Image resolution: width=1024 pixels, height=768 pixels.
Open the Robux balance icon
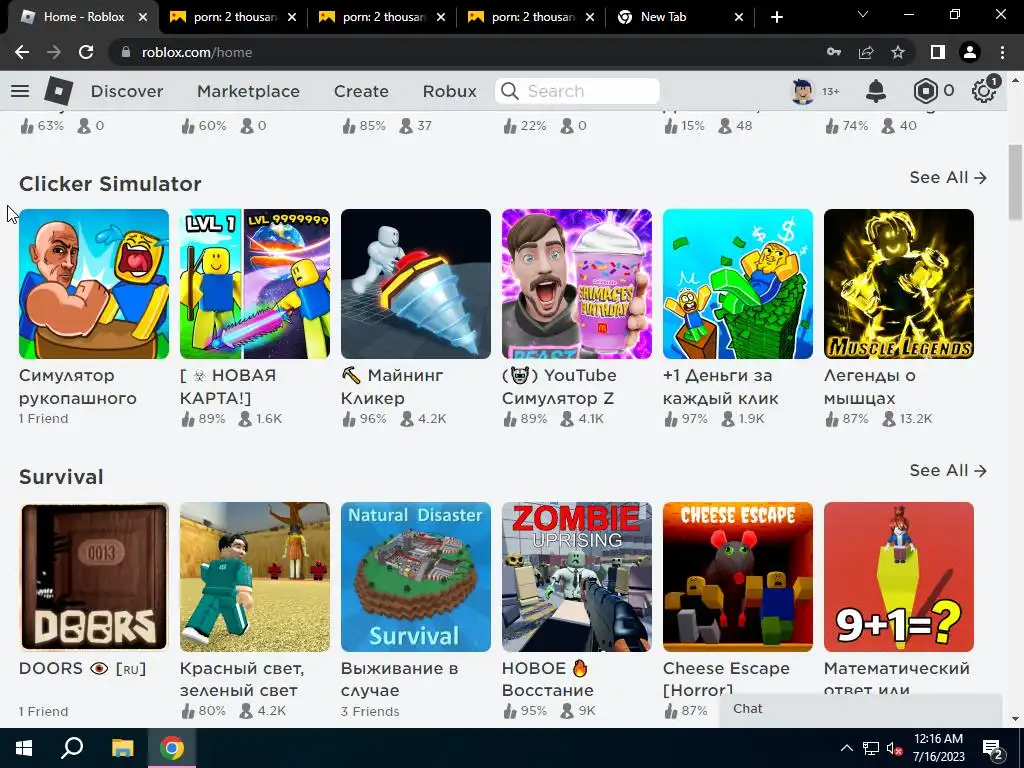tap(925, 91)
